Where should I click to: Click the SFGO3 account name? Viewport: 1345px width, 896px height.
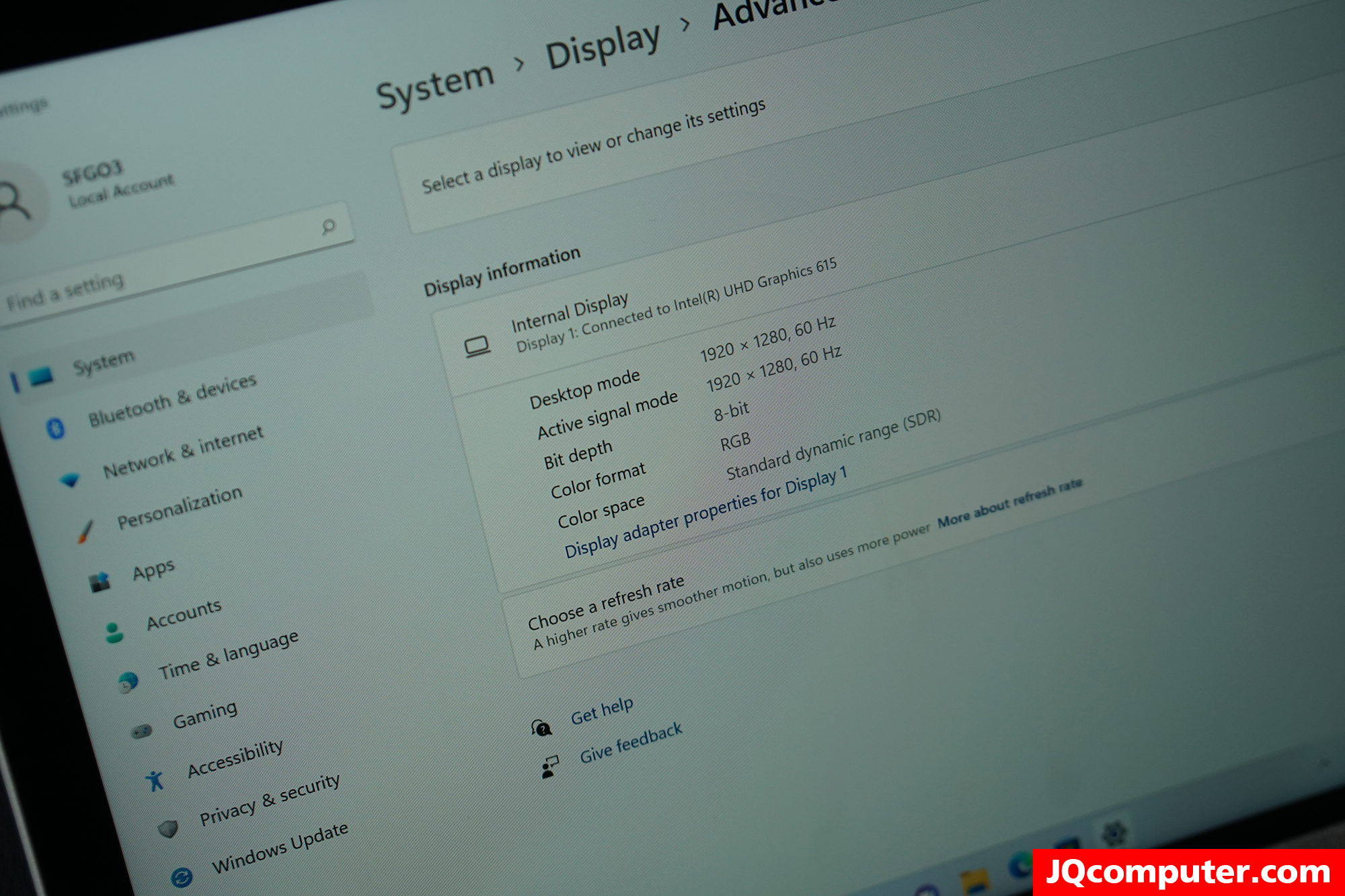tap(92, 173)
